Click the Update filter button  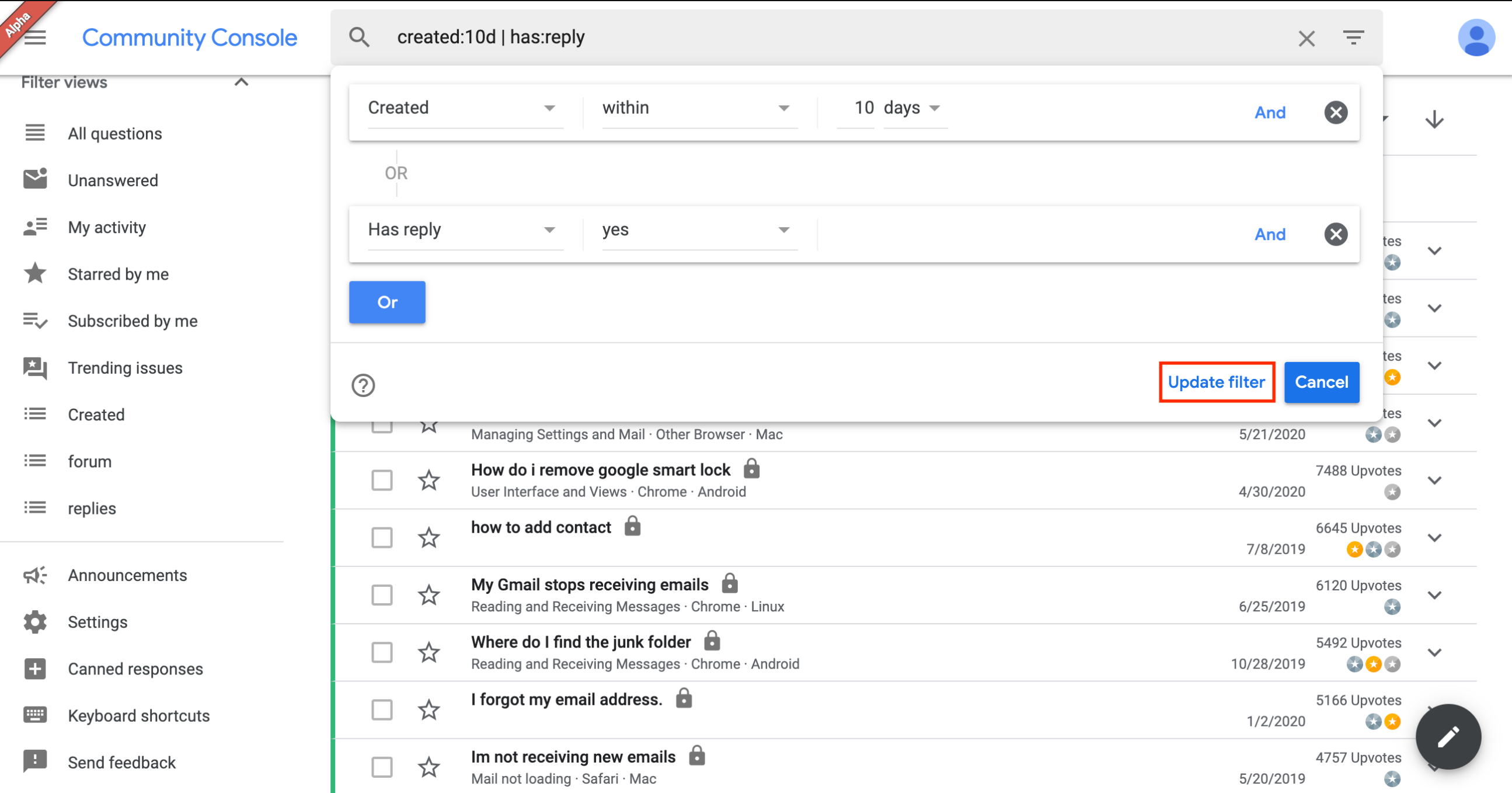pos(1216,382)
